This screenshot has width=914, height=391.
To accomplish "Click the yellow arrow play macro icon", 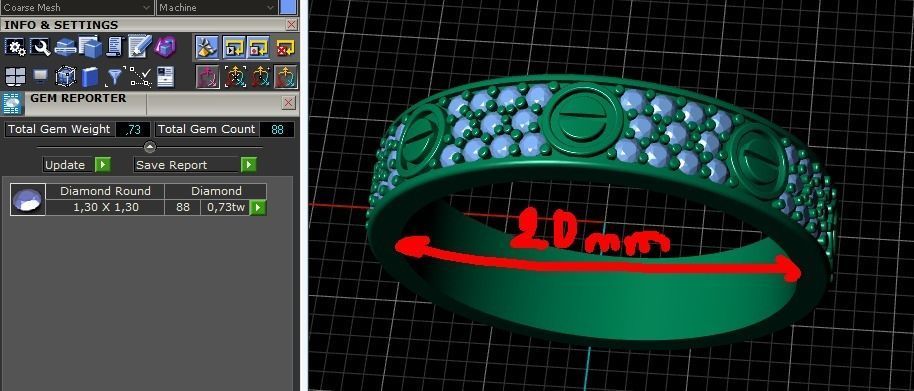I will [233, 47].
